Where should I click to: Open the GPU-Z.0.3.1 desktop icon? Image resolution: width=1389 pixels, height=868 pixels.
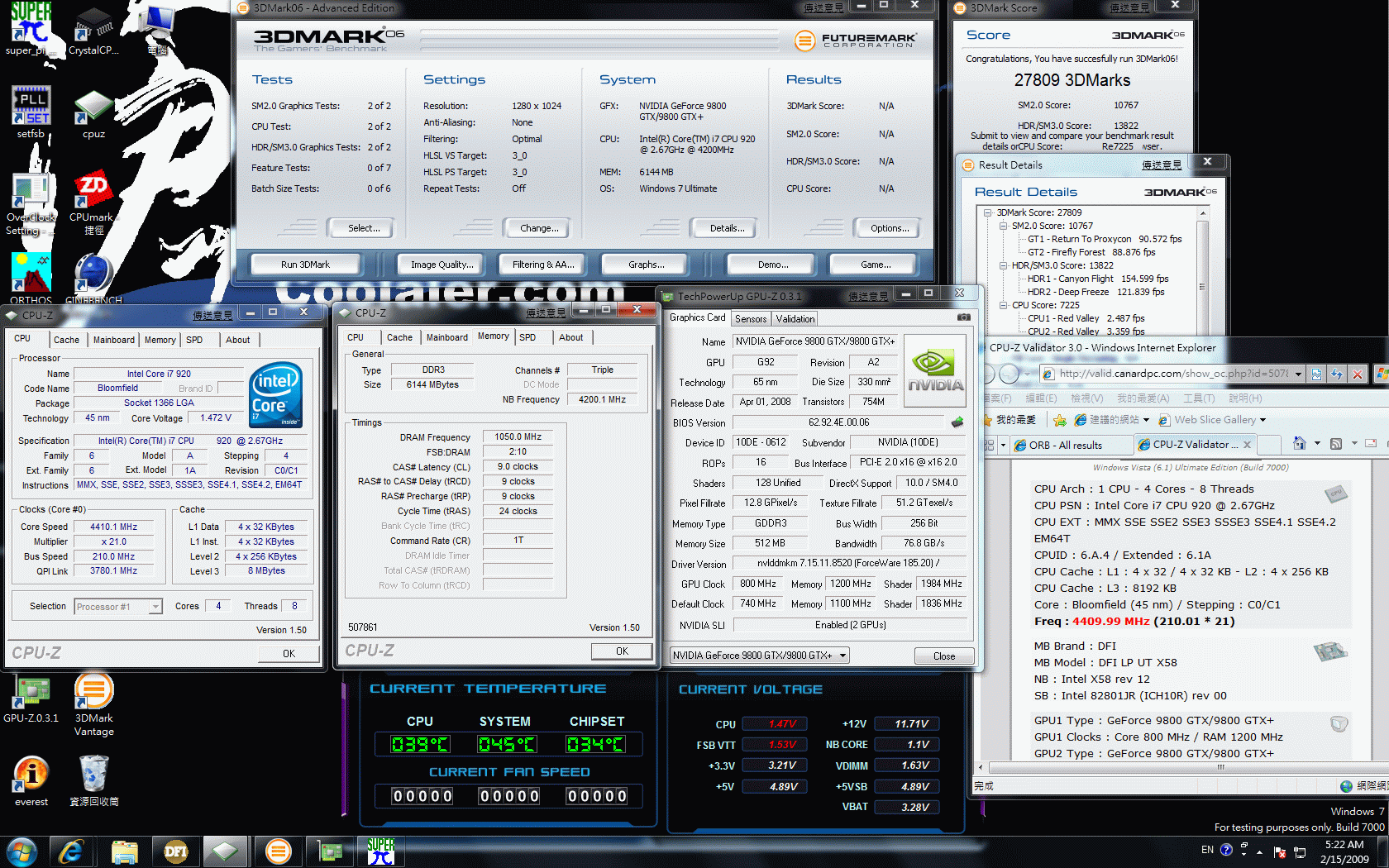coord(31,699)
